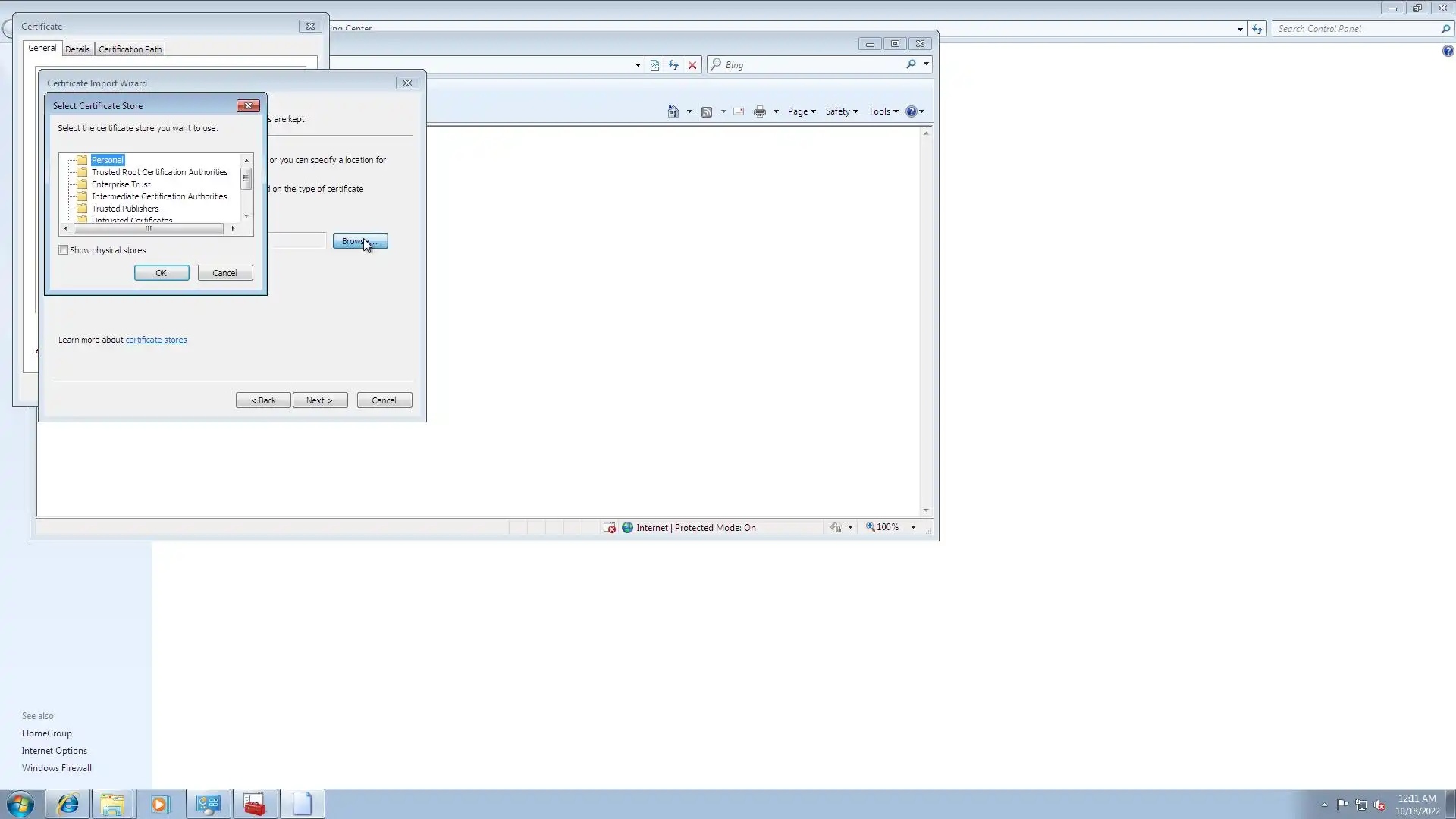
Task: Select Trusted Root Certification Authorities store
Action: click(x=159, y=172)
